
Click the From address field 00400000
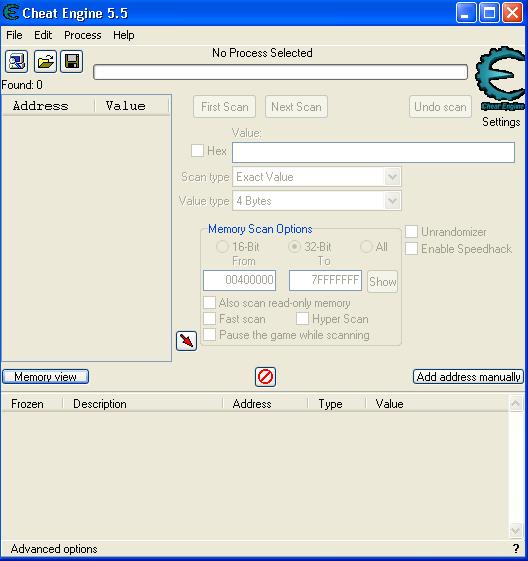239,280
